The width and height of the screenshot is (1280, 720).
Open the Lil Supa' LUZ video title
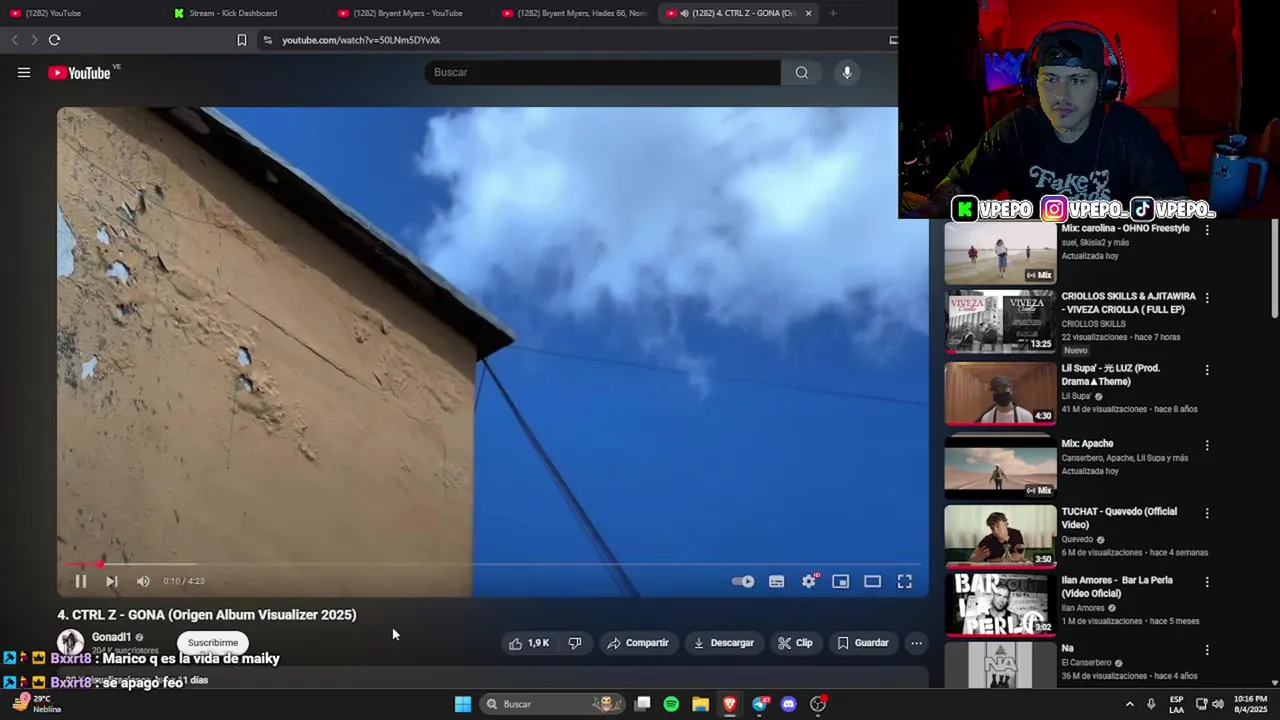[1110, 374]
